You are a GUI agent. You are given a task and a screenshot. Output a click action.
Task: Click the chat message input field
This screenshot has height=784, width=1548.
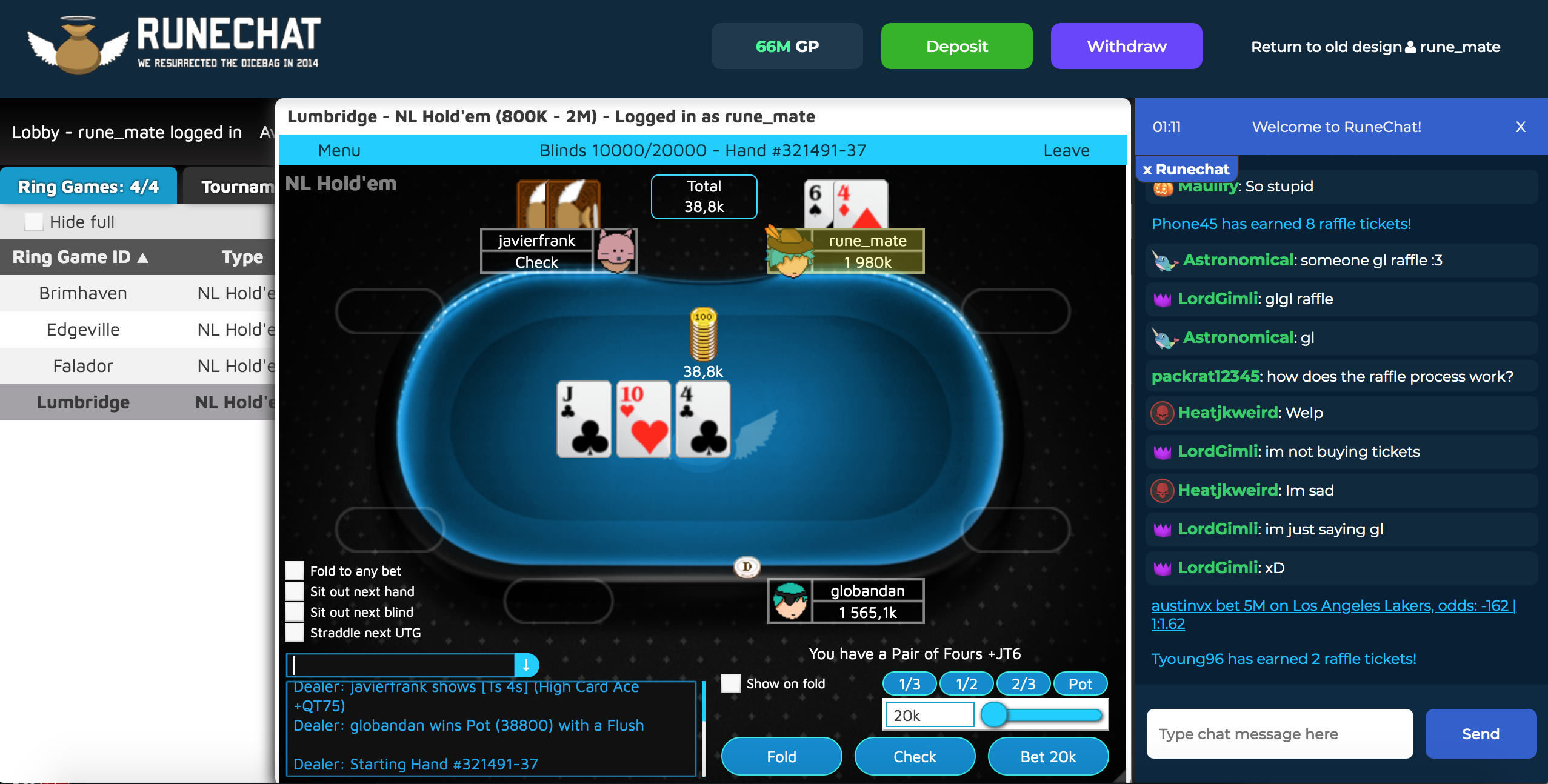tap(1279, 734)
